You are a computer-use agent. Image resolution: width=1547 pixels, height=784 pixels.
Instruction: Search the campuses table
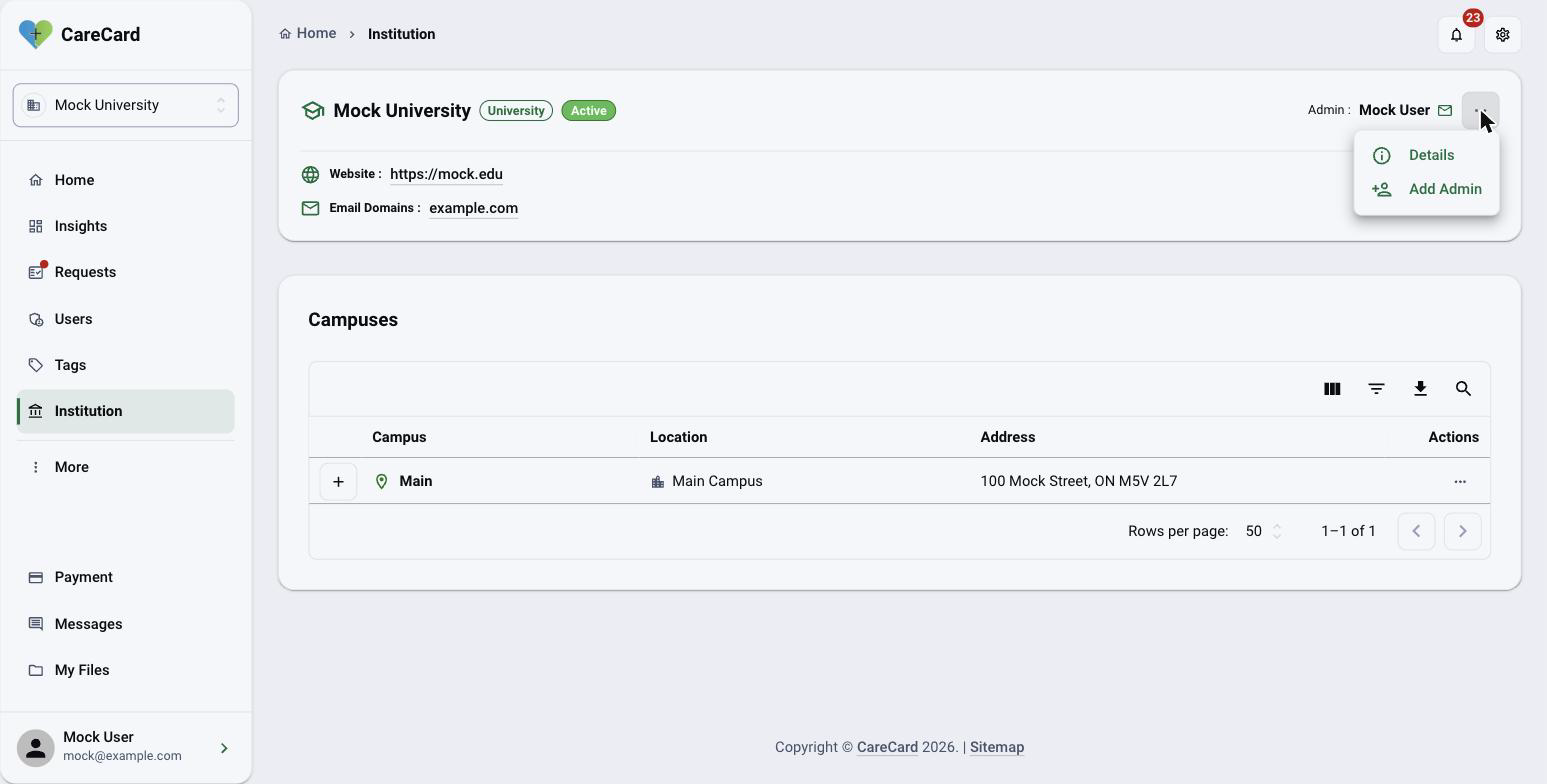click(x=1463, y=389)
